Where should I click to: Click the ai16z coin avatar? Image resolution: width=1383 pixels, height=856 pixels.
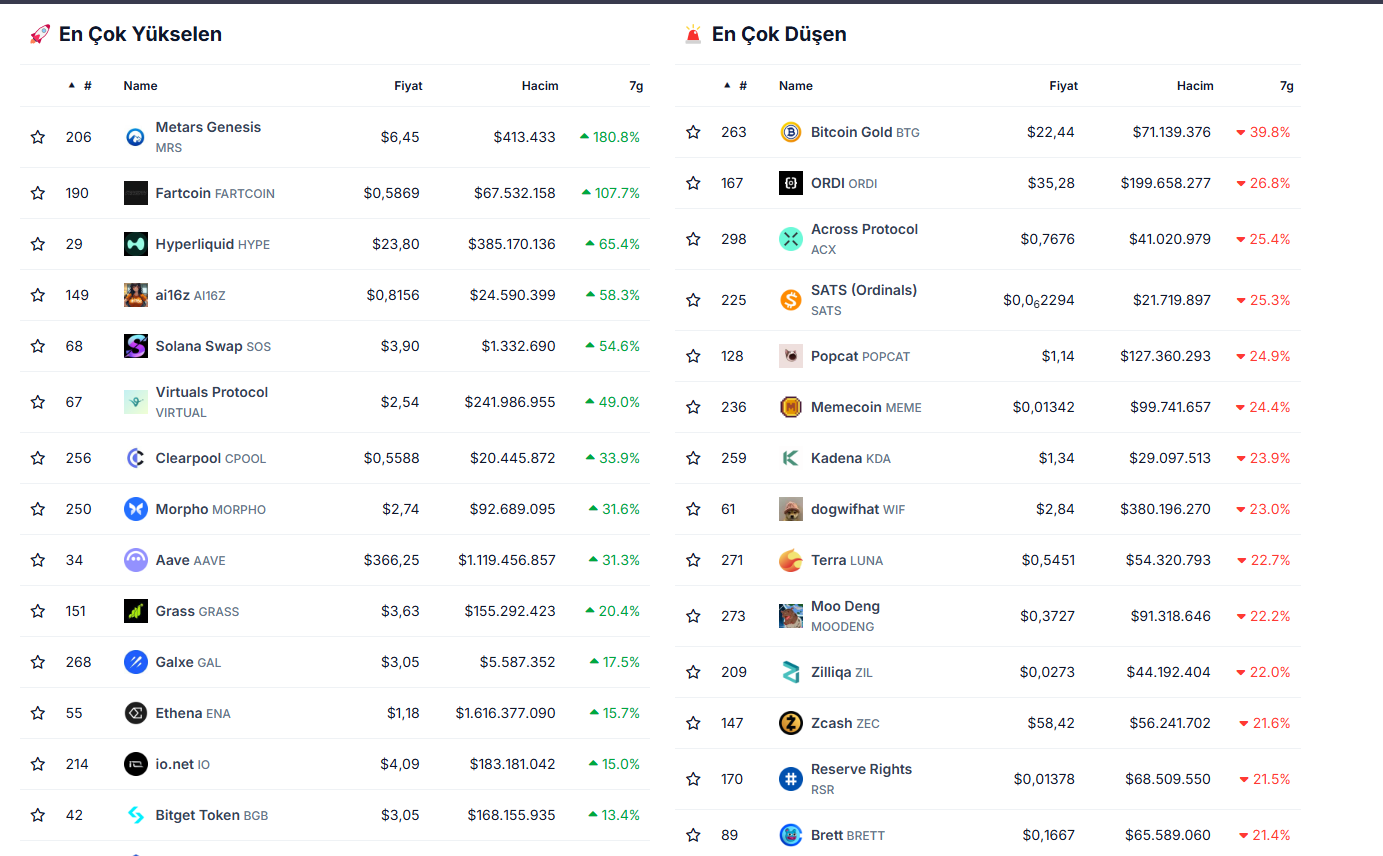[x=135, y=295]
